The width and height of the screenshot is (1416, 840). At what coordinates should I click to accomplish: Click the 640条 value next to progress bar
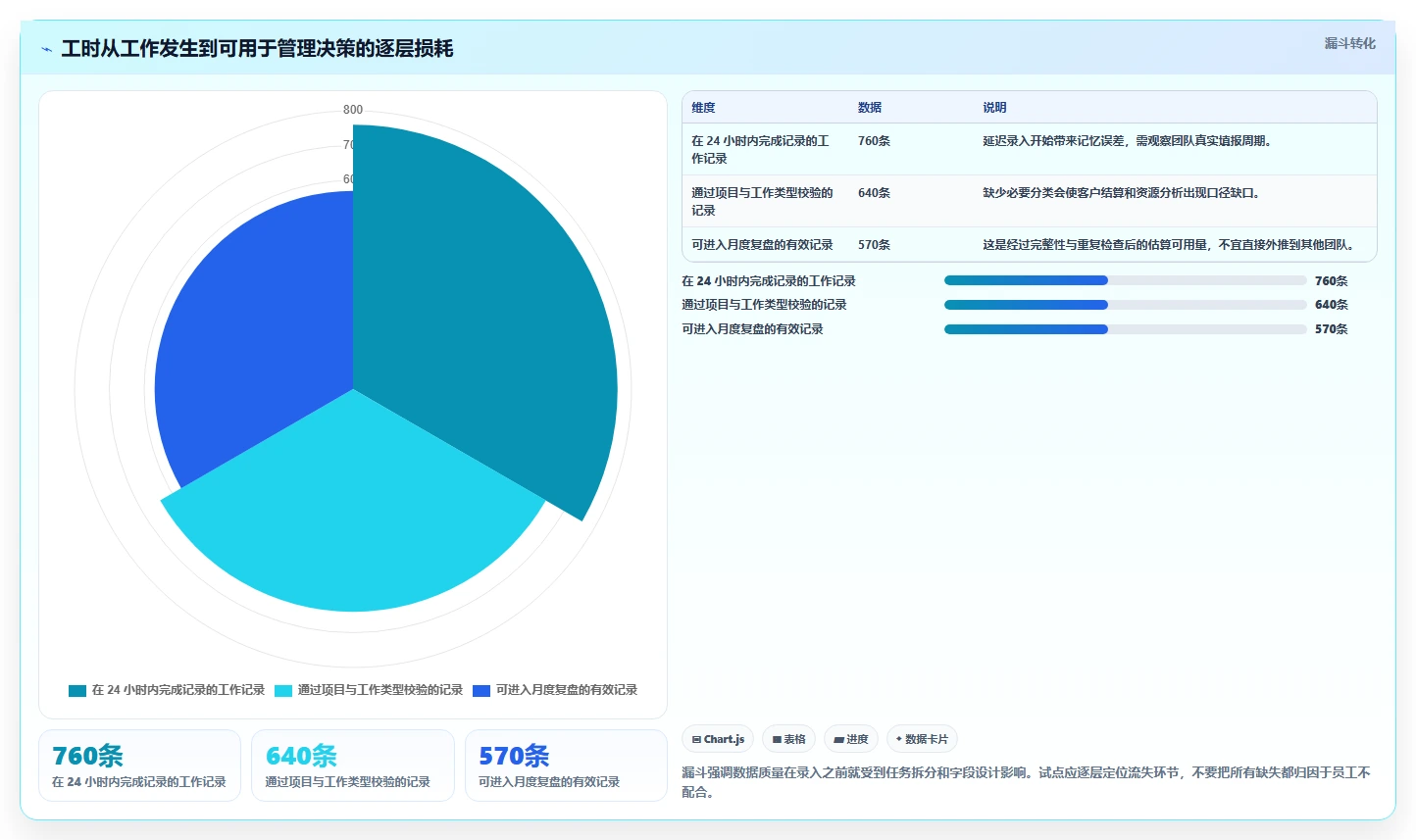point(1332,305)
